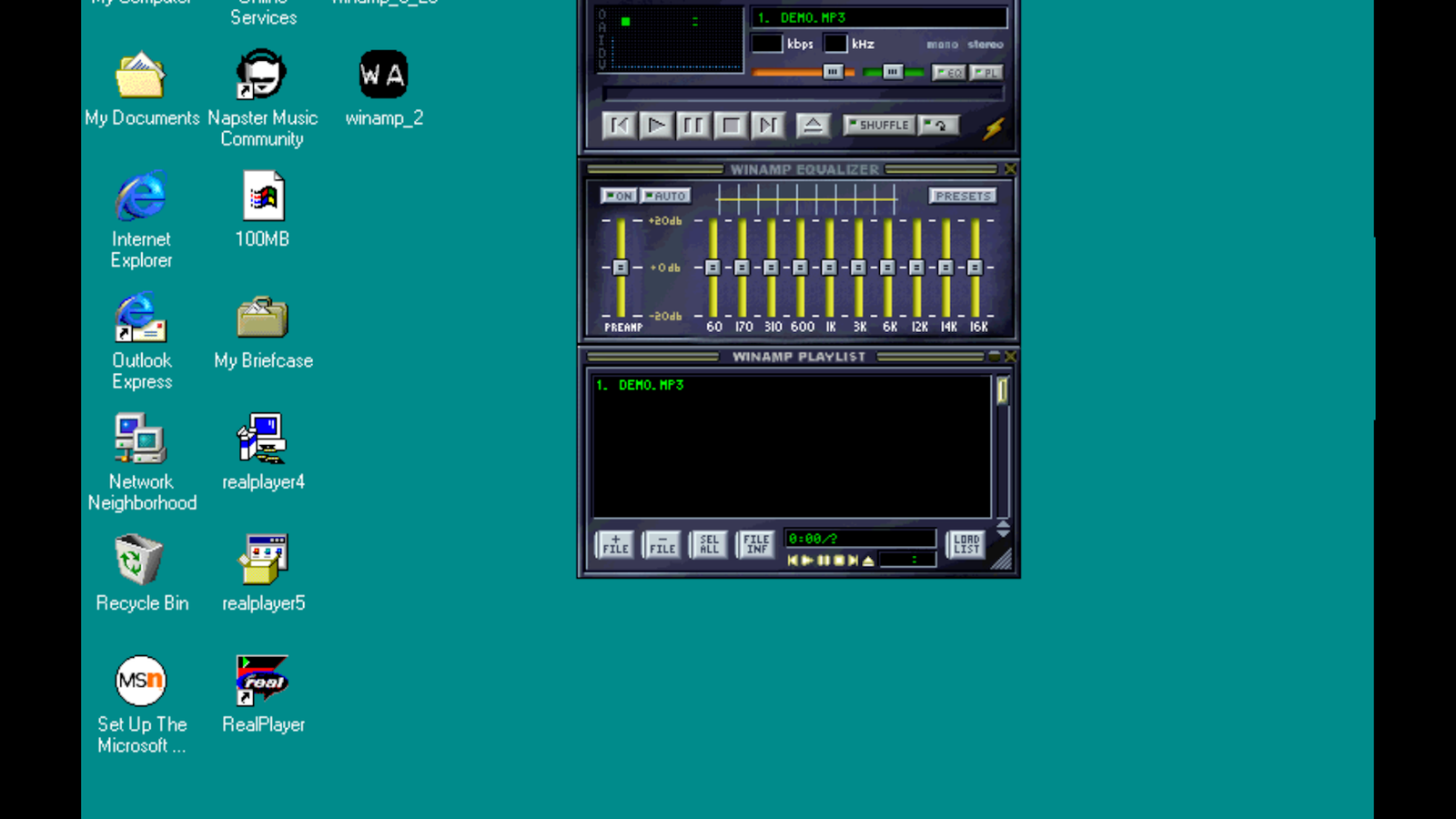This screenshot has width=1456, height=819.
Task: Enable Repeat mode next to Shuffle
Action: [938, 125]
